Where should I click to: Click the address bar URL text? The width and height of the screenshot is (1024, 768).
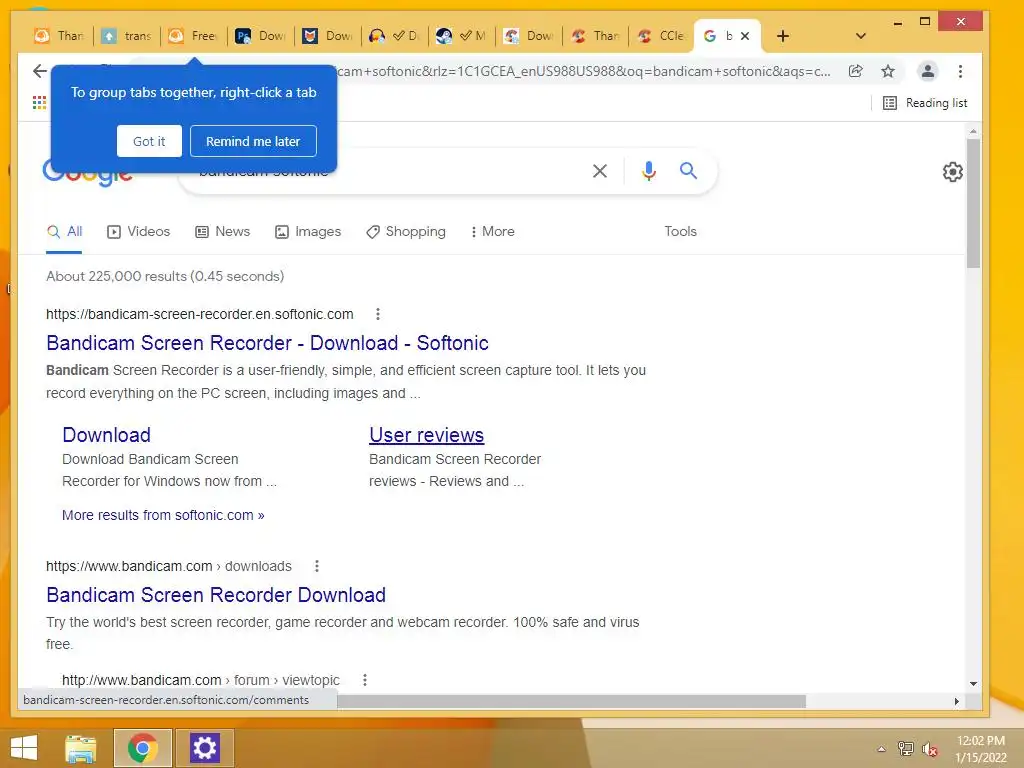click(x=583, y=71)
